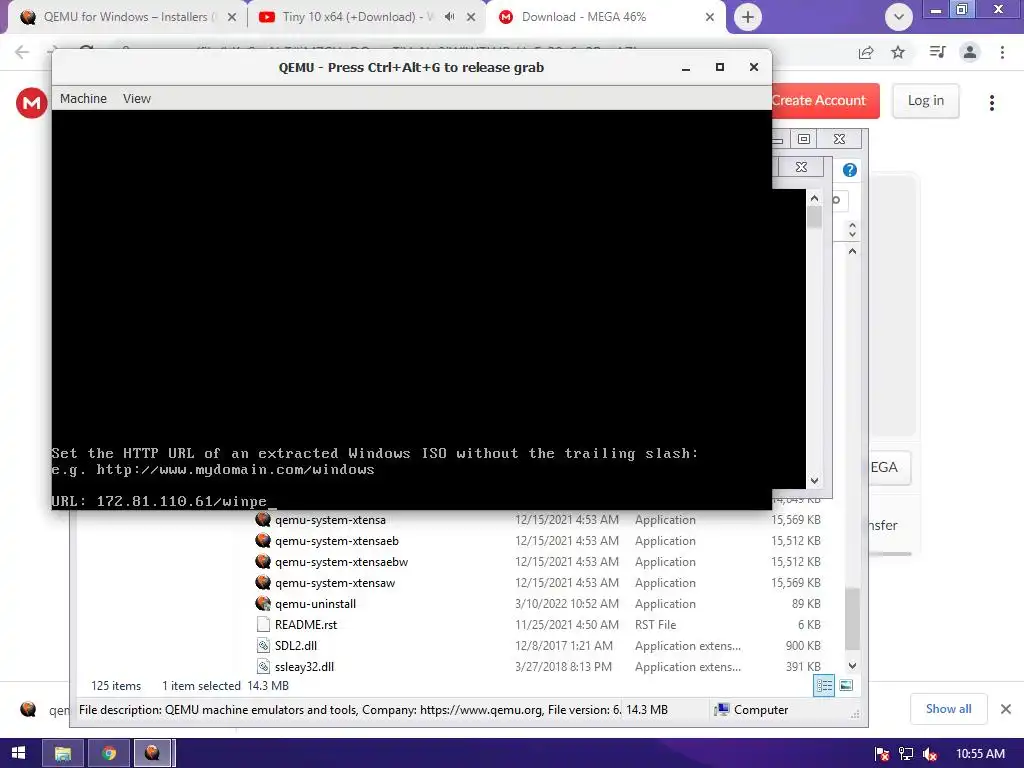Close the Tiny 10 x64 YouTube tab
This screenshot has height=768, width=1024.
click(x=471, y=18)
